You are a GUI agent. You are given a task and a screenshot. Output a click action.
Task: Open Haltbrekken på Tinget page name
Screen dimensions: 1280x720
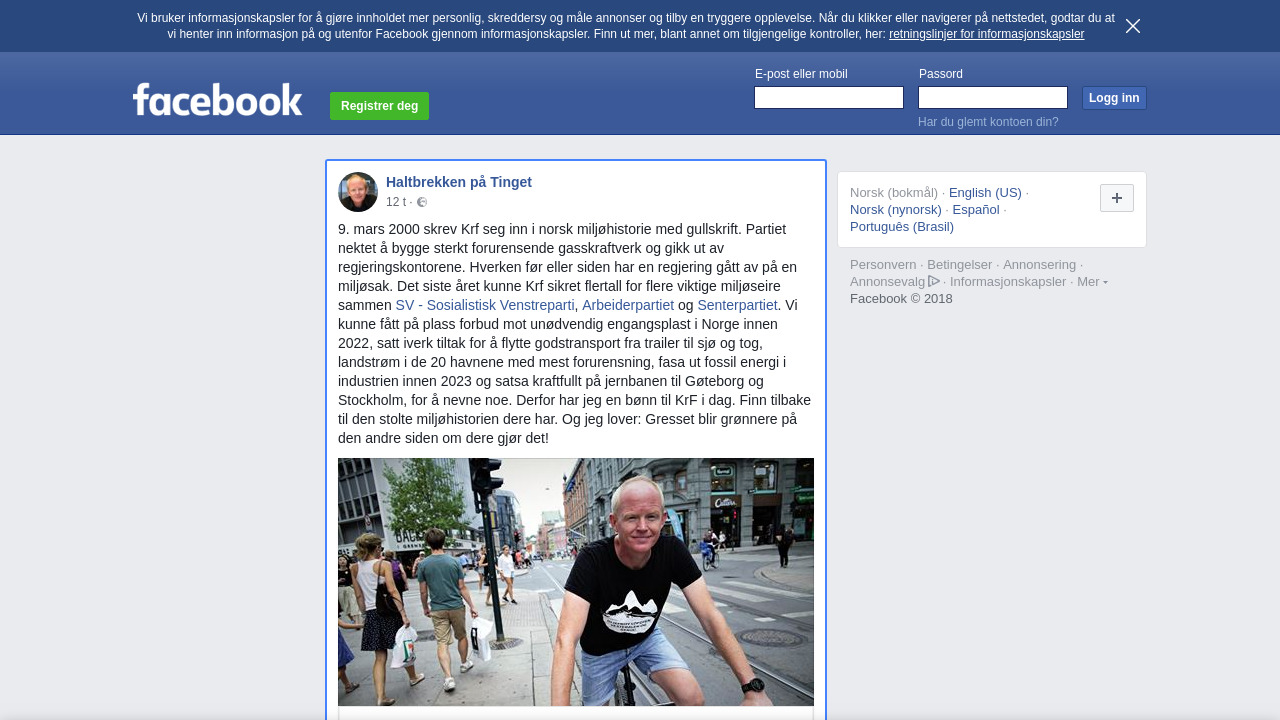coord(459,182)
